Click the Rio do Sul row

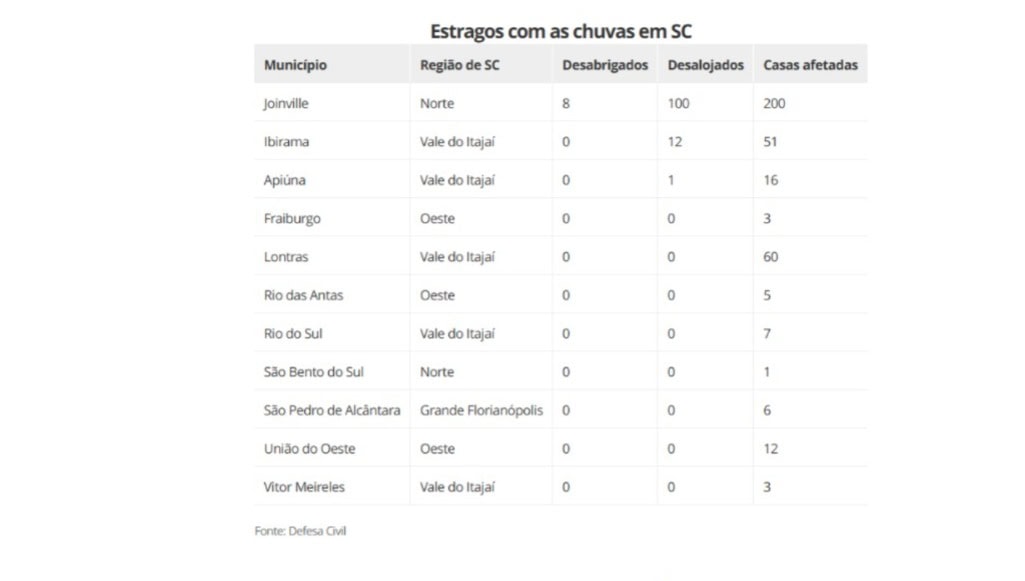point(293,334)
